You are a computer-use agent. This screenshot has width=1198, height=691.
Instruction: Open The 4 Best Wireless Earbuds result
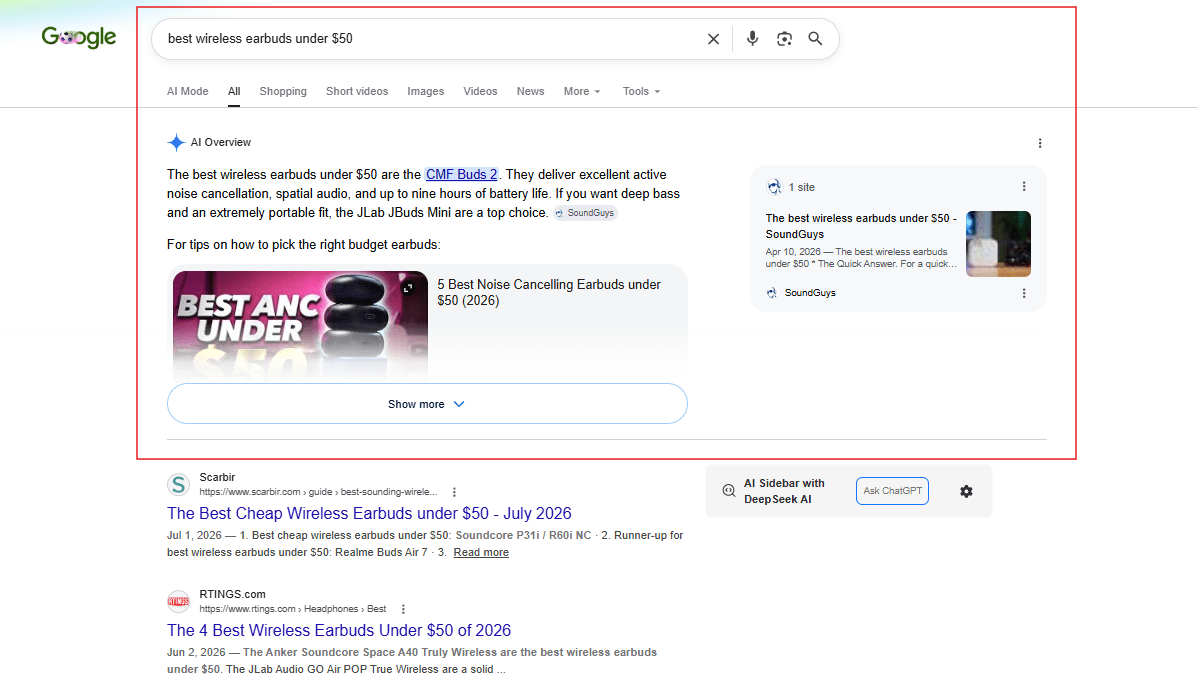coord(338,631)
